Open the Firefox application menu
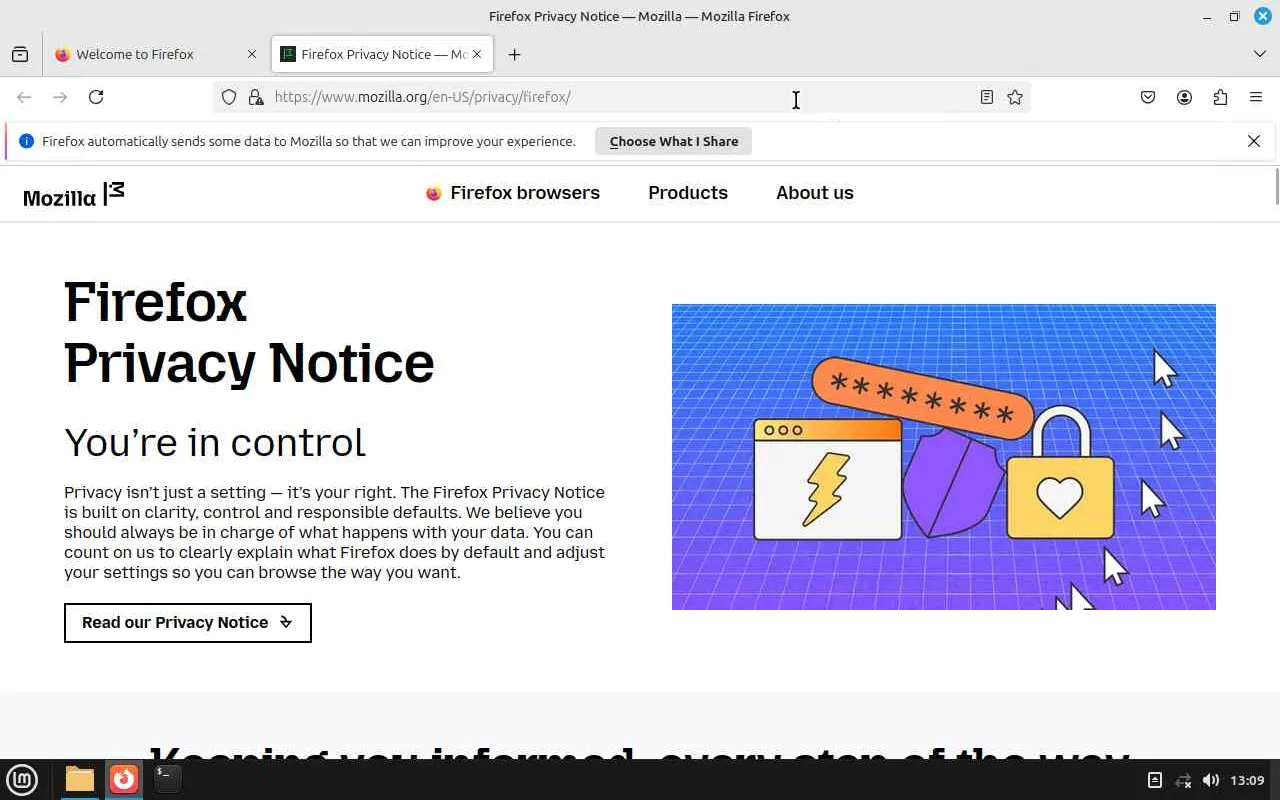 (x=1256, y=97)
